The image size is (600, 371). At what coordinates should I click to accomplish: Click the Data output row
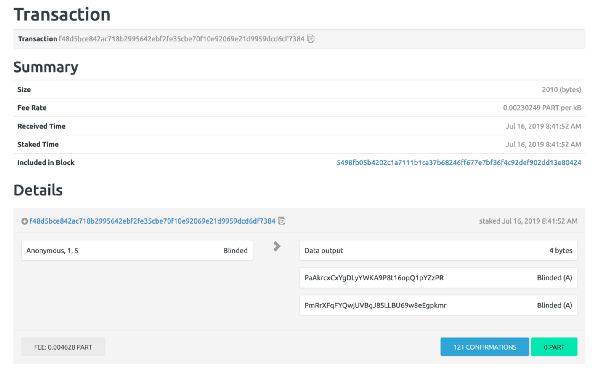438,251
